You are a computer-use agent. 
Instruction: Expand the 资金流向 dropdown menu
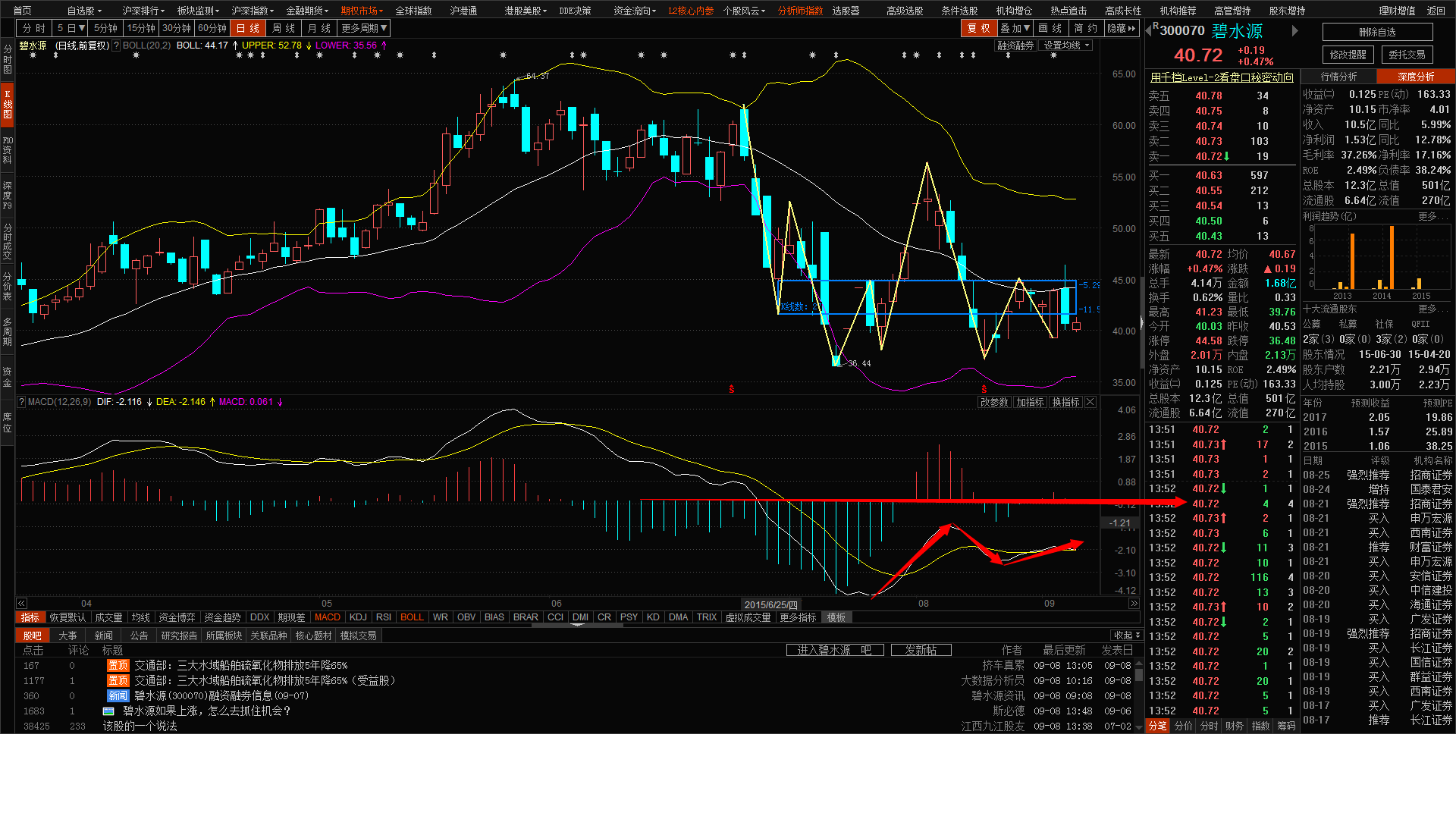click(635, 11)
